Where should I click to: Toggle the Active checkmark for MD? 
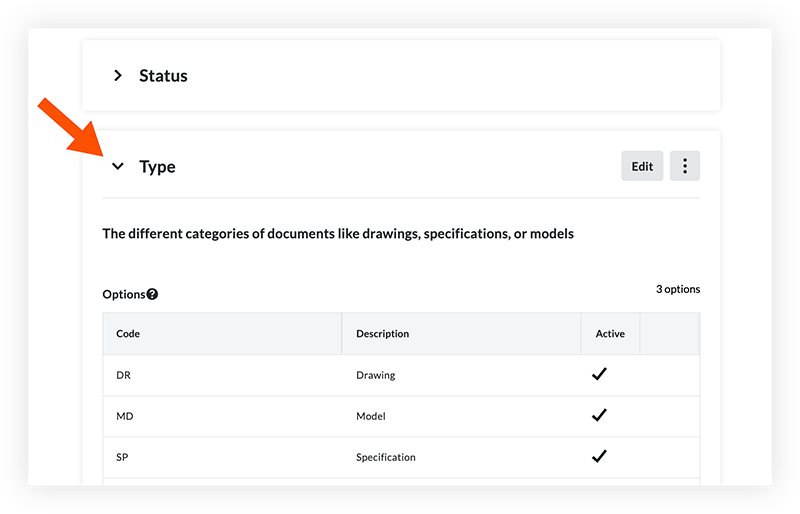pos(600,416)
